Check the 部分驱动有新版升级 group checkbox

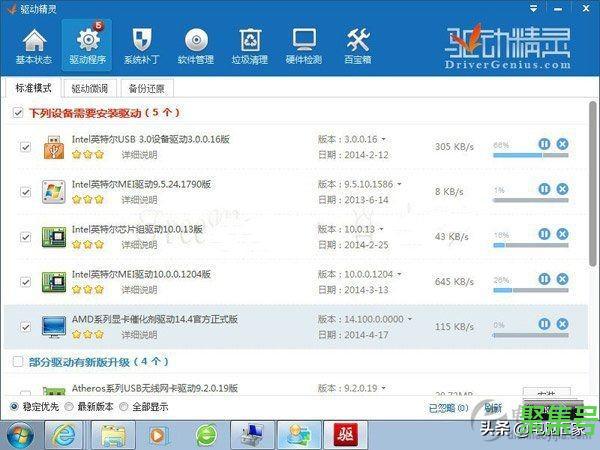pos(17,360)
